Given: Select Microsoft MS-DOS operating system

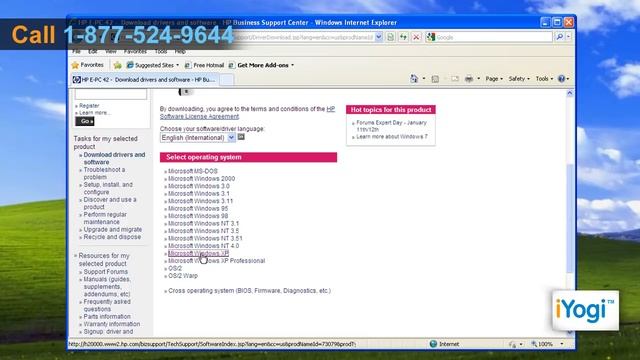Looking at the screenshot, I should (x=193, y=171).
